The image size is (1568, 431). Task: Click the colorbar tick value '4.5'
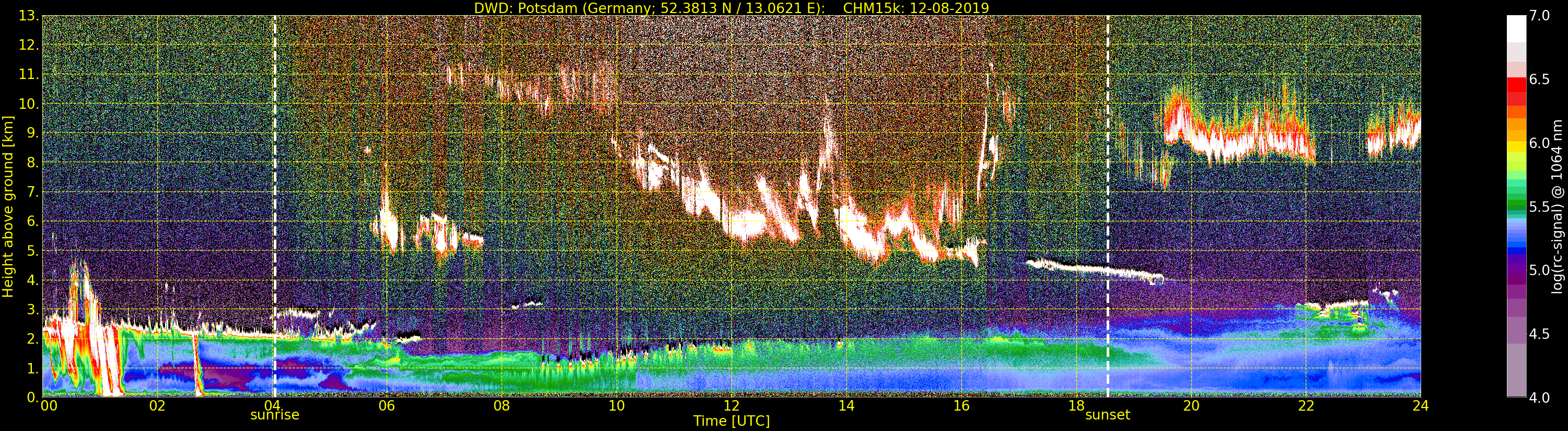click(1539, 334)
